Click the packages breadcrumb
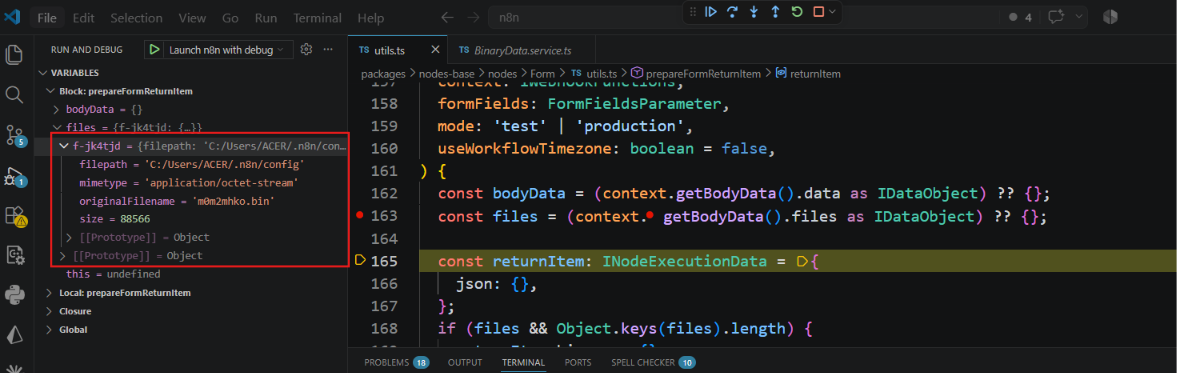The height and width of the screenshot is (373, 1177). pyautogui.click(x=384, y=74)
